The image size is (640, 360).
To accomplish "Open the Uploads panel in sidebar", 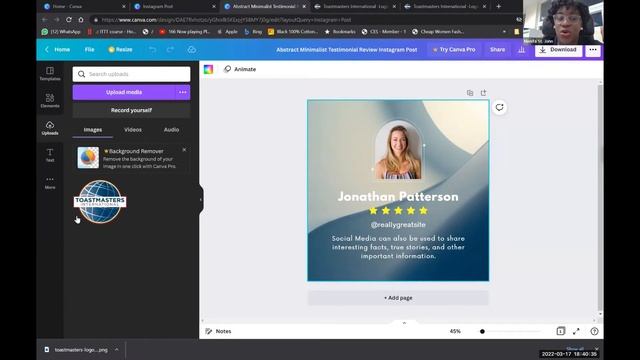I will (x=50, y=128).
